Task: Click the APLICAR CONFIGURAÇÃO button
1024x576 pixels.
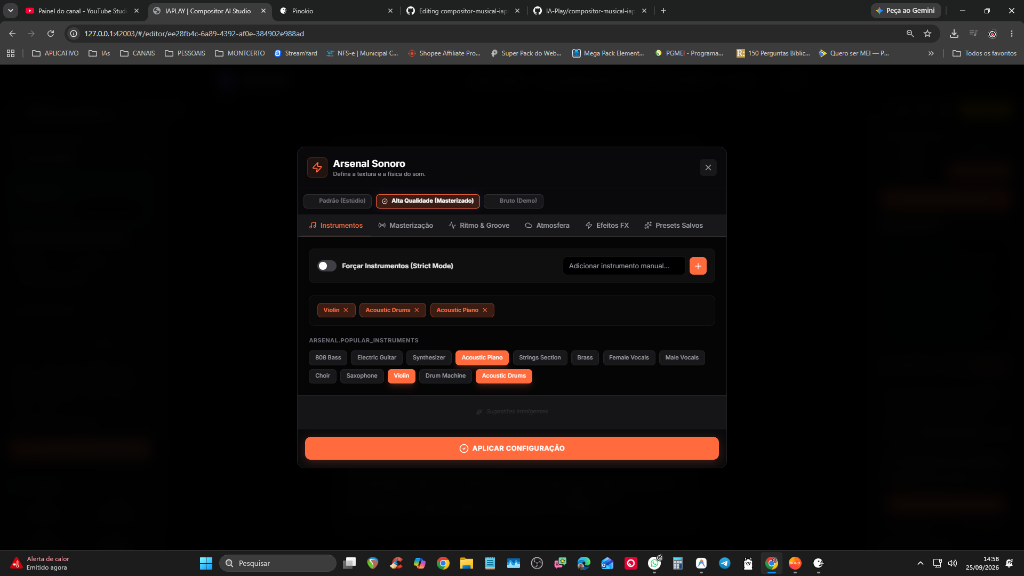Action: pos(512,449)
